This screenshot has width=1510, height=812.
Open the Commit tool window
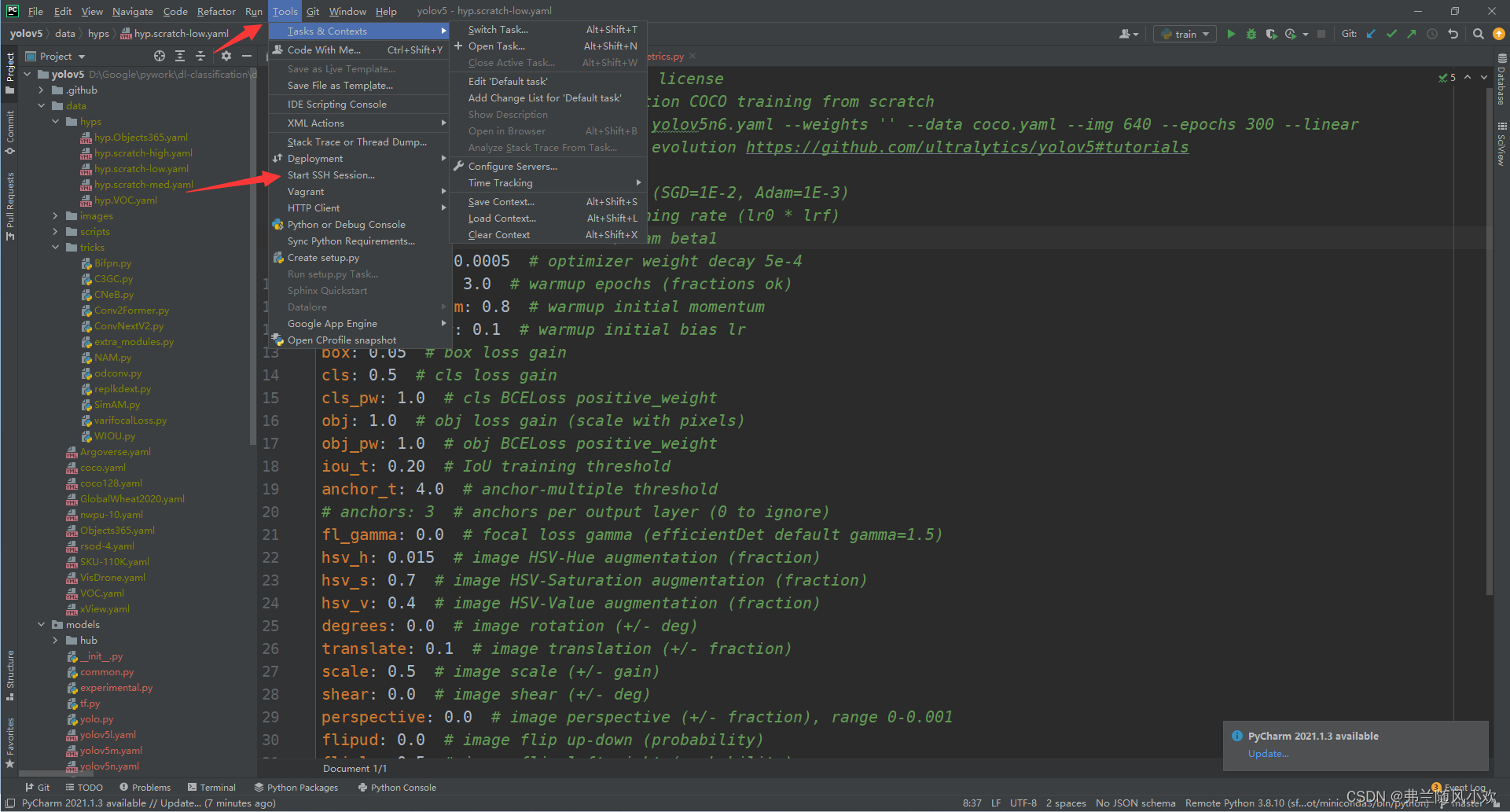click(9, 131)
